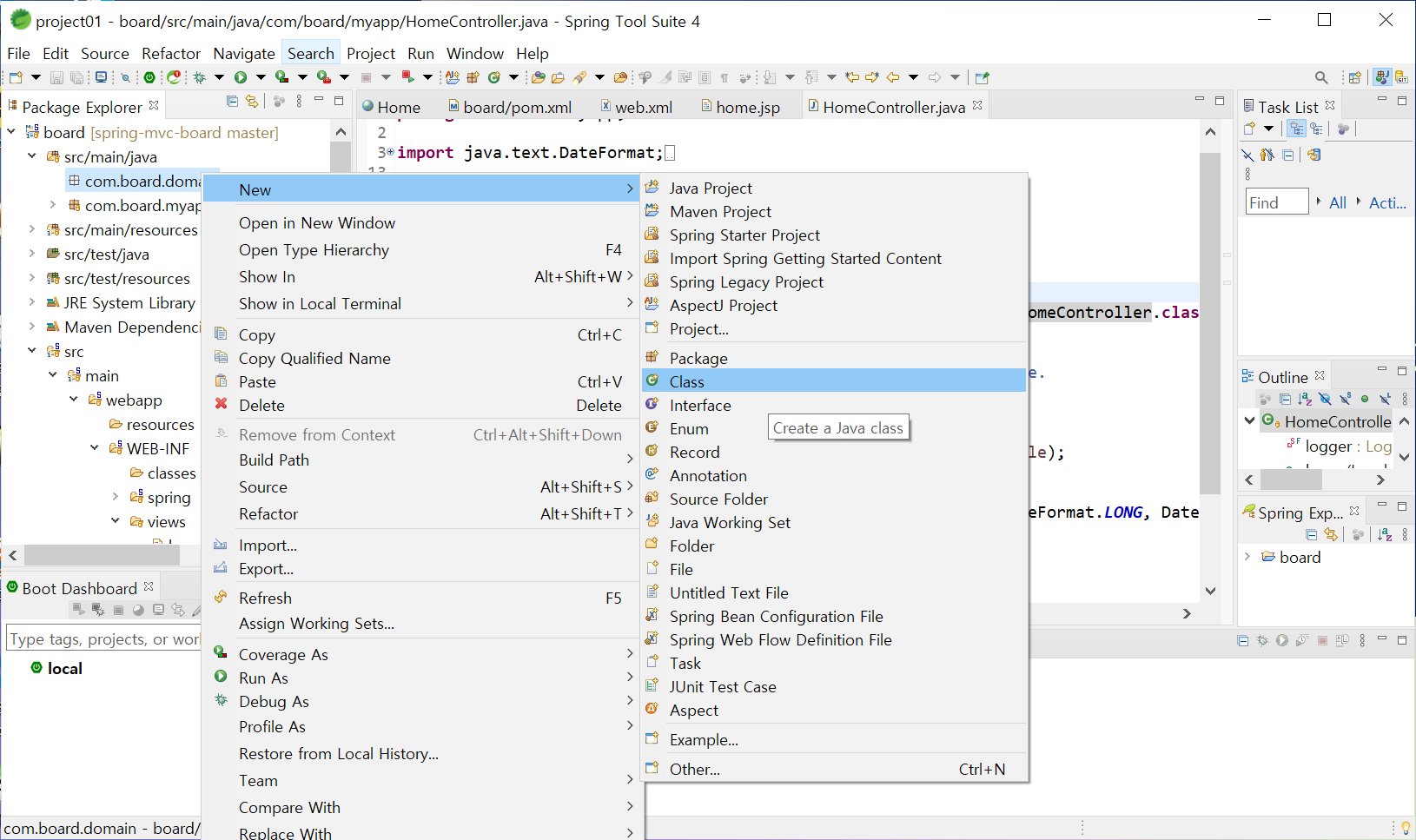Click Collapse All in Package Explorer
Image resolution: width=1416 pixels, height=840 pixels.
(232, 102)
